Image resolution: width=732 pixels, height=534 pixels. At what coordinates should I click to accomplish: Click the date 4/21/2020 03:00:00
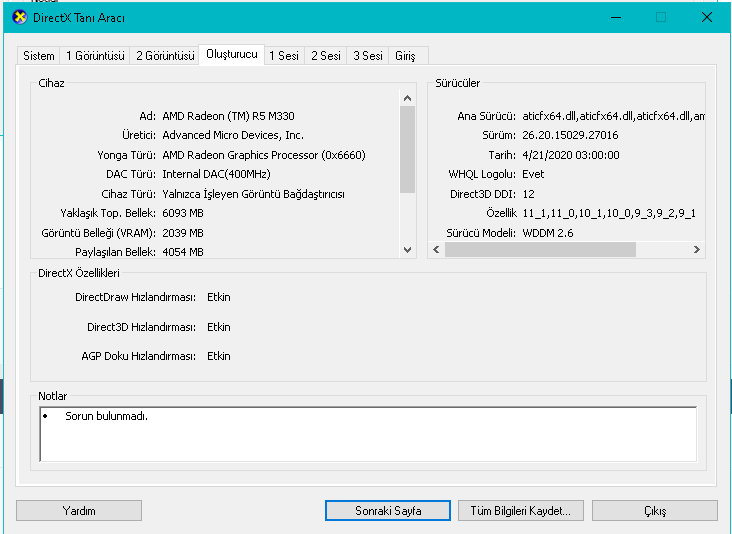click(570, 155)
